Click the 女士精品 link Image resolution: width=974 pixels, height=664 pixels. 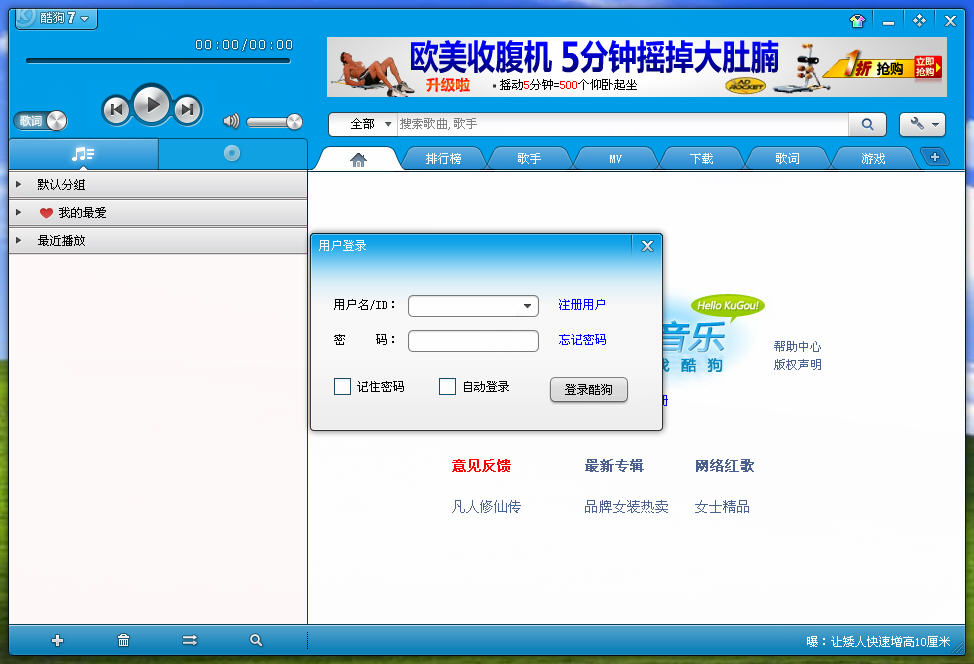pyautogui.click(x=722, y=507)
